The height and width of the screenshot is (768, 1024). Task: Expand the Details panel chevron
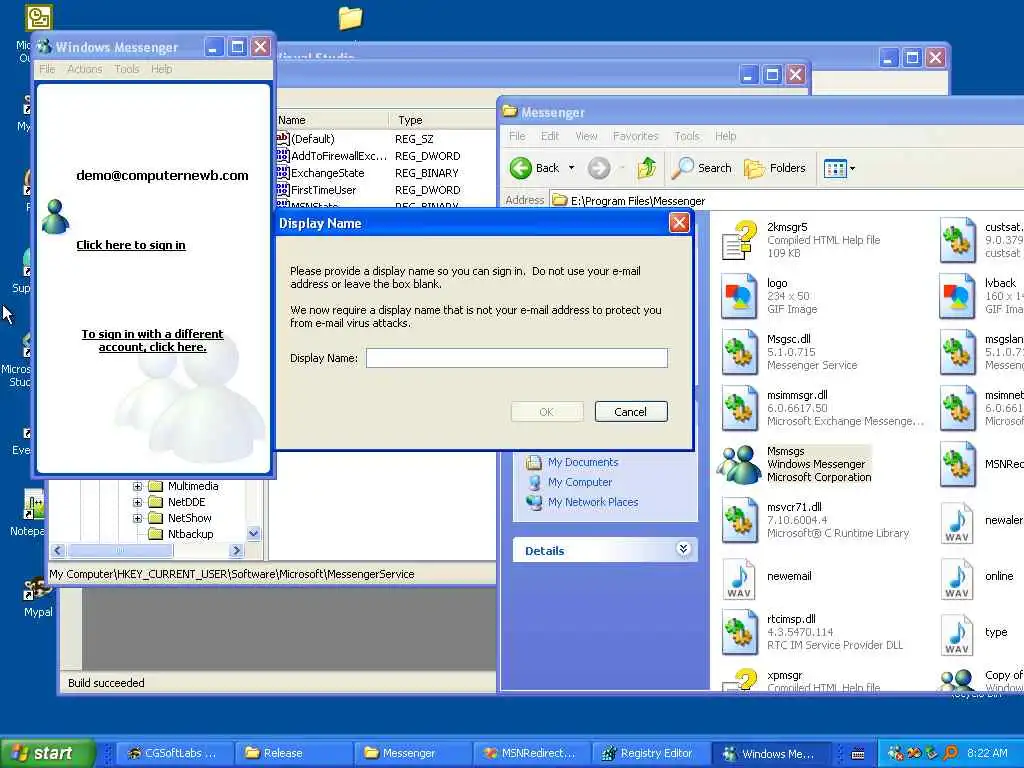[x=683, y=549]
